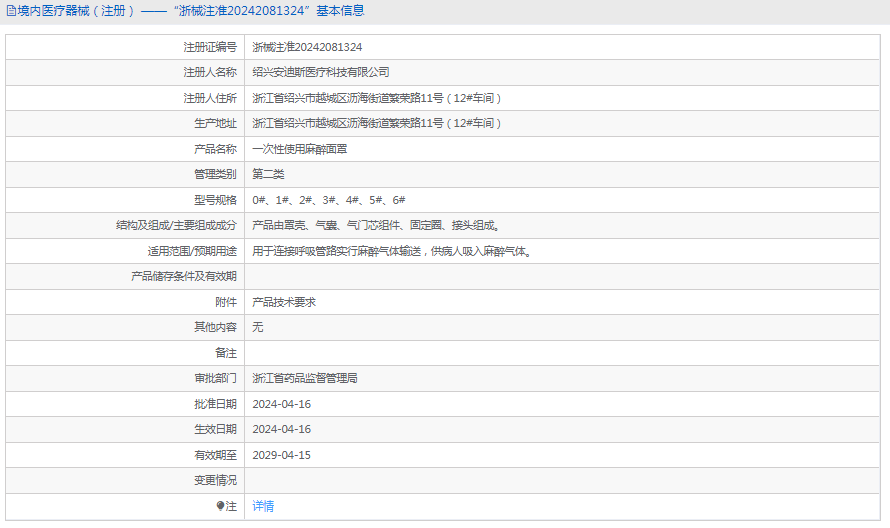This screenshot has height=528, width=890.
Task: Click the 生产地址 label
Action: point(215,123)
